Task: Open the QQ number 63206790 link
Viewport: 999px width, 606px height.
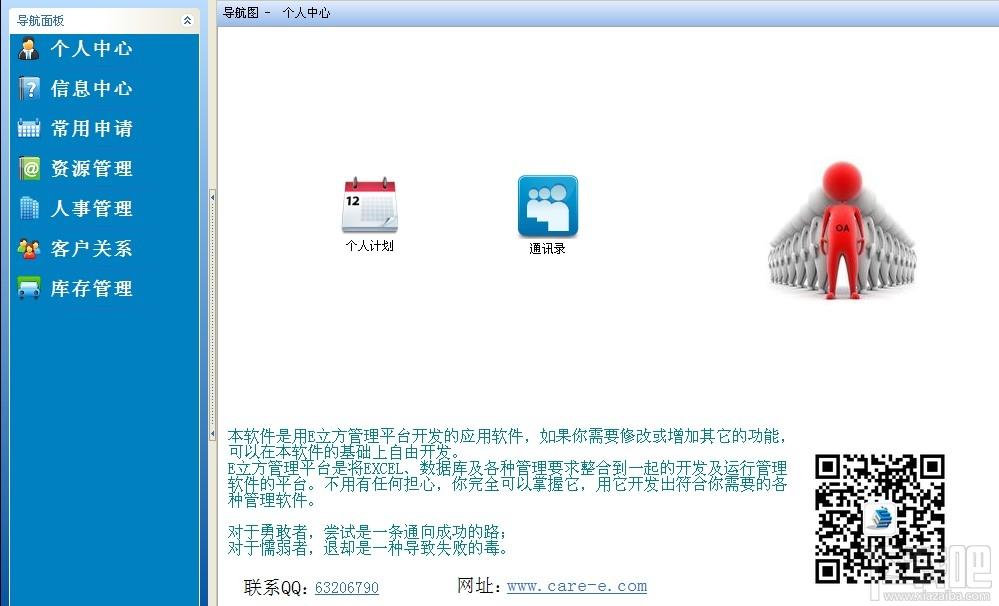Action: pos(347,588)
